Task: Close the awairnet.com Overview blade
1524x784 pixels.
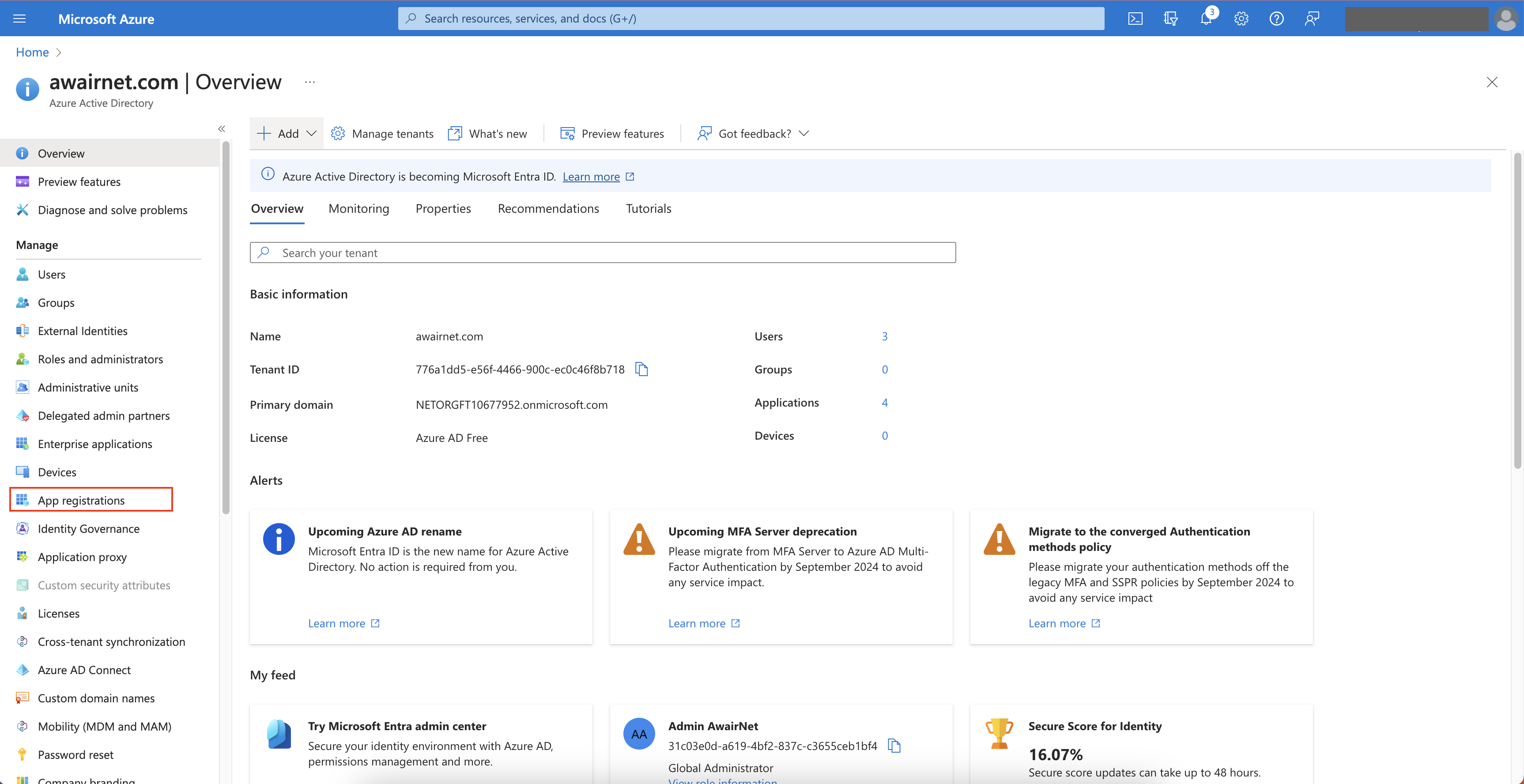Action: (1491, 82)
